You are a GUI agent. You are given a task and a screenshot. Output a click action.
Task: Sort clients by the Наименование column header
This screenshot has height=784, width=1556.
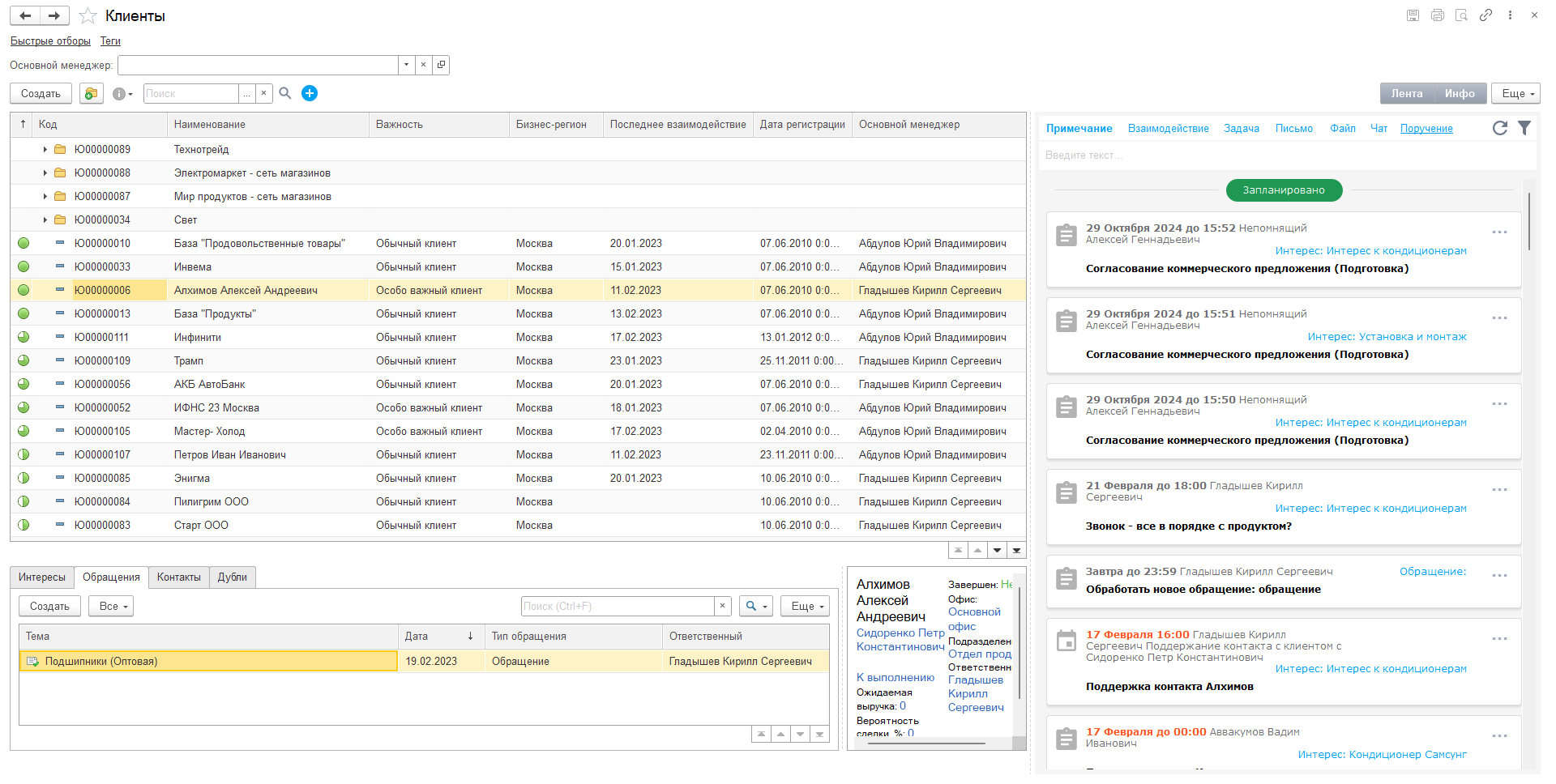267,124
